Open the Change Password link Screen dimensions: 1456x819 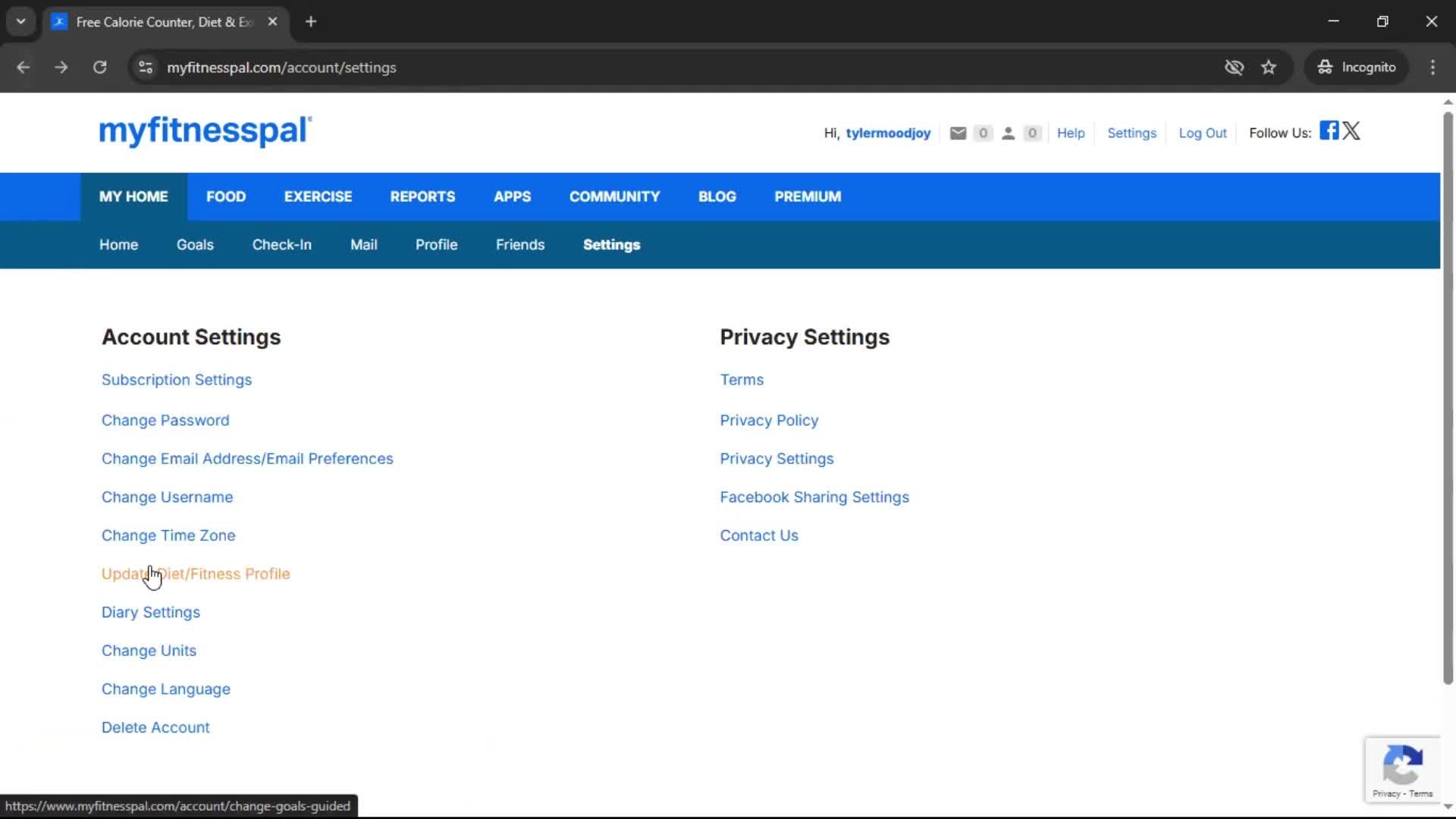pos(165,420)
